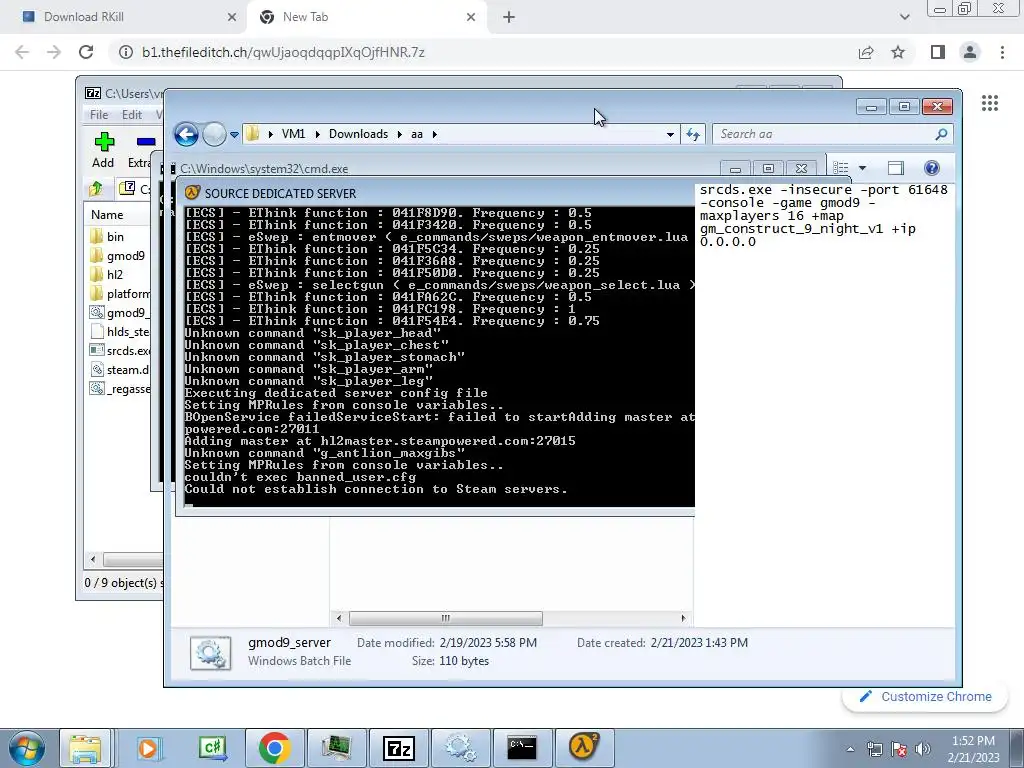Select the srcds.exe file in 7-Zip
1024x768 pixels.
click(120, 351)
